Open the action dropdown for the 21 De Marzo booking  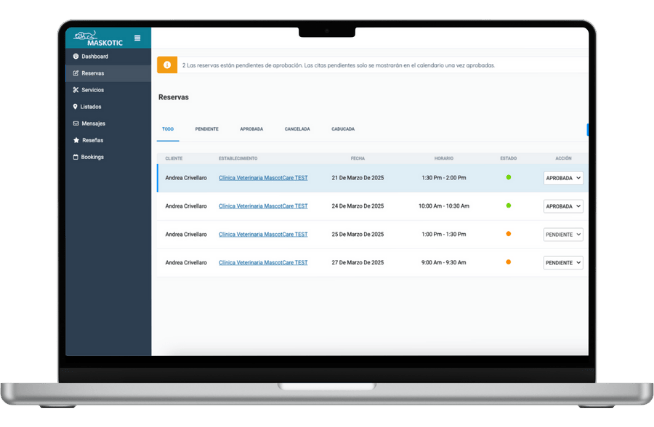[x=563, y=178]
